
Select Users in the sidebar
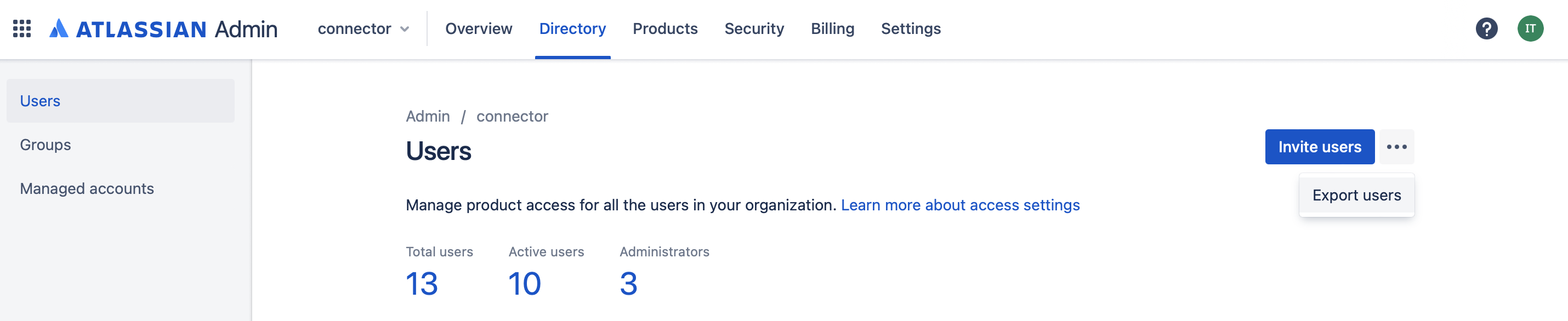click(x=40, y=100)
